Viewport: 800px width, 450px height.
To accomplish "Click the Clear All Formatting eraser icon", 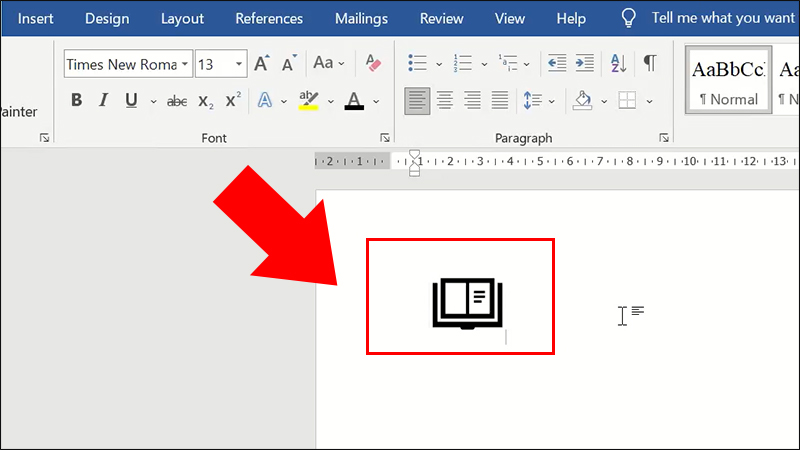I will coord(373,64).
